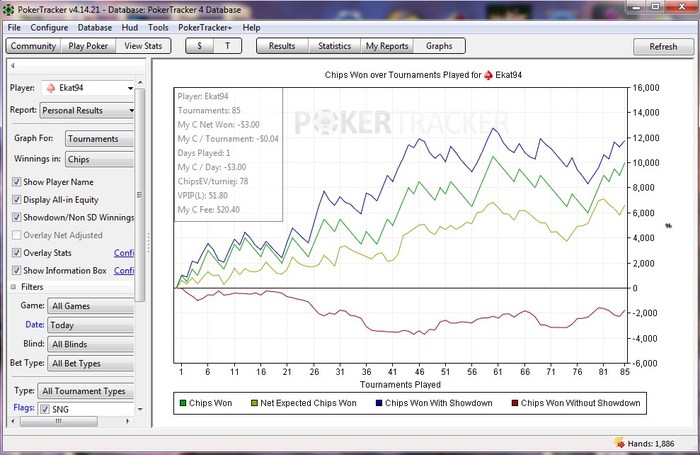Click the red Chips Won Without Showdown swatch
Image resolution: width=700 pixels, height=455 pixels.
pos(515,403)
